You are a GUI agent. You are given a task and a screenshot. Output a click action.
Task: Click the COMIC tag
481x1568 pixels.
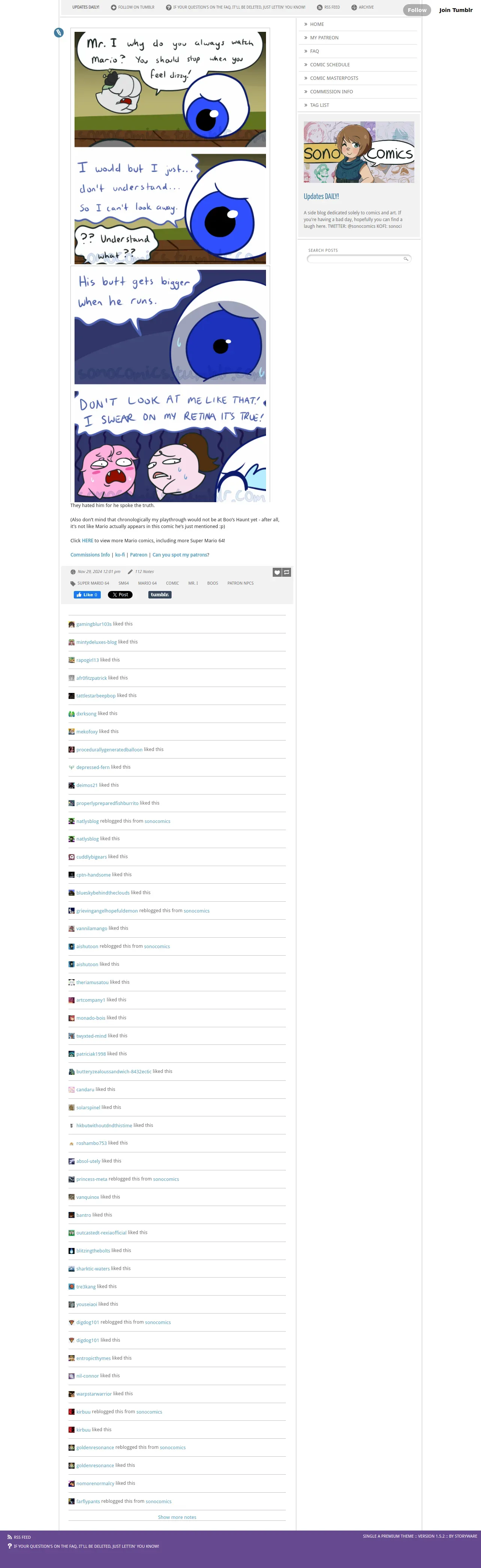coord(172,583)
